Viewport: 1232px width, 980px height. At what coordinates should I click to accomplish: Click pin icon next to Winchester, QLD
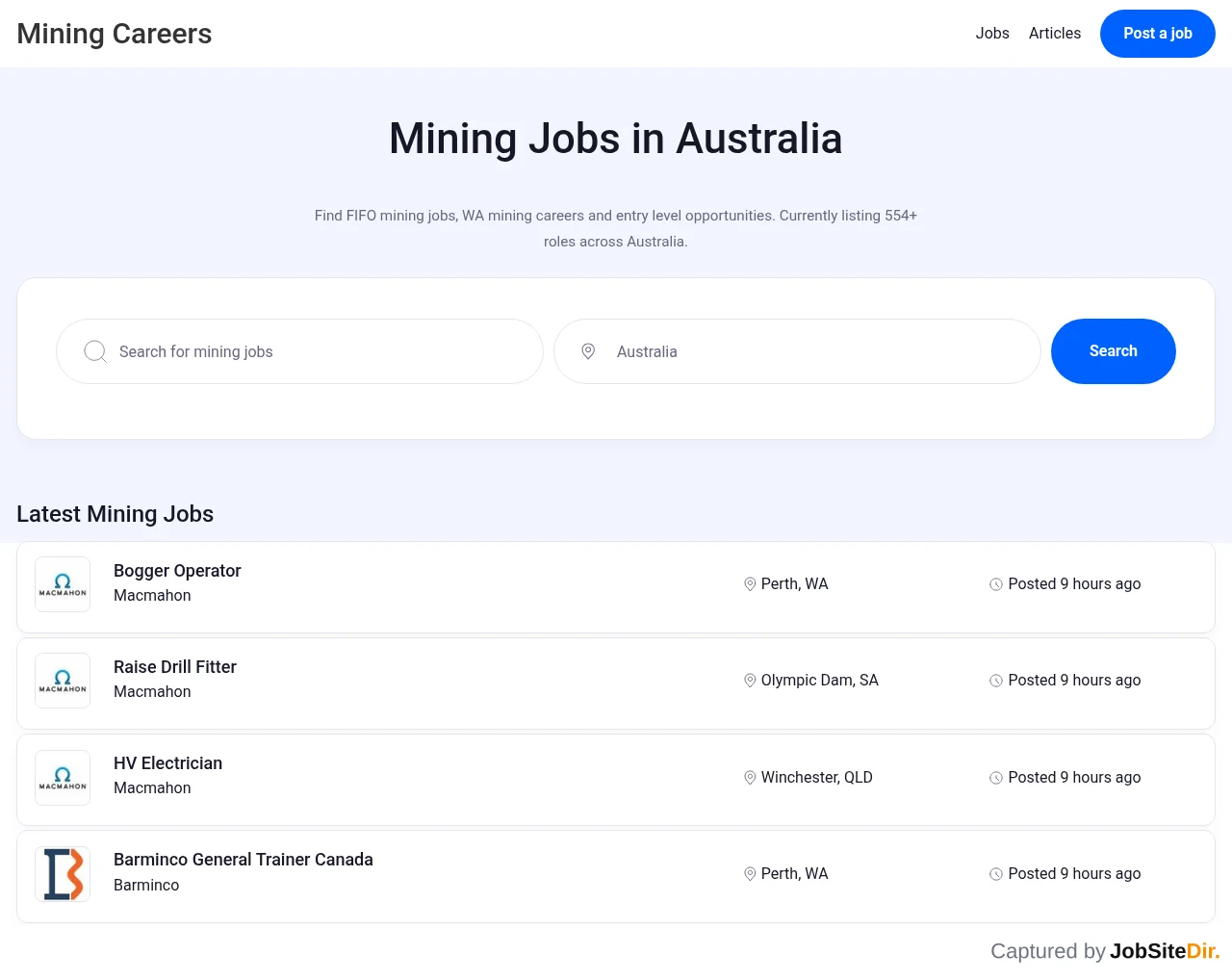[x=750, y=778]
